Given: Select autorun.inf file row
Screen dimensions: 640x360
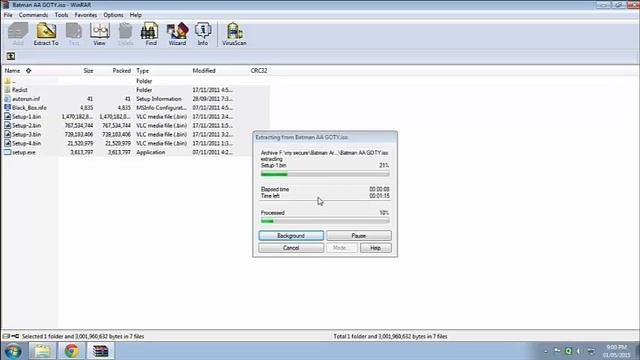Looking at the screenshot, I should pyautogui.click(x=136, y=99).
